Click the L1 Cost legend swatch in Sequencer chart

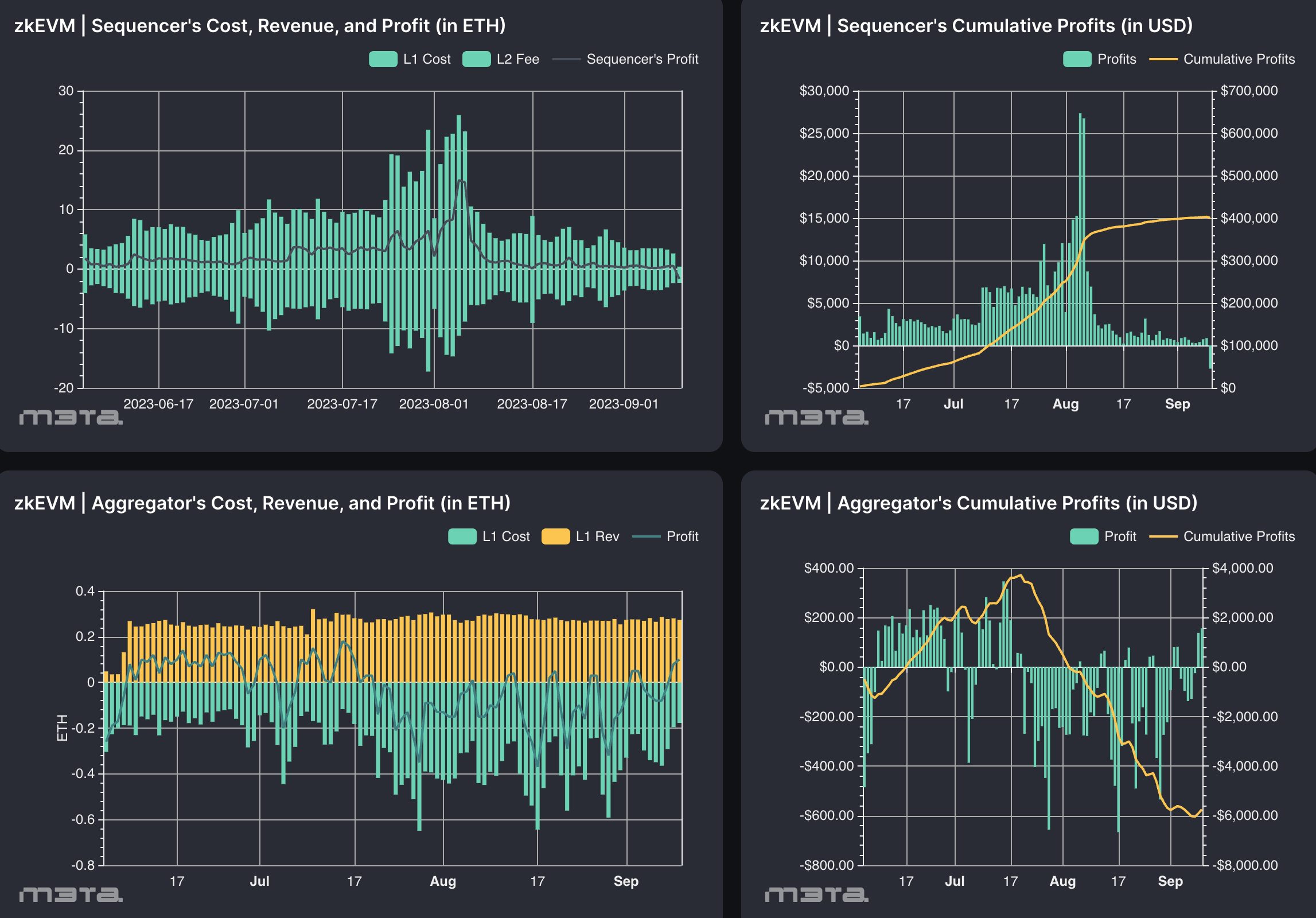[x=383, y=59]
